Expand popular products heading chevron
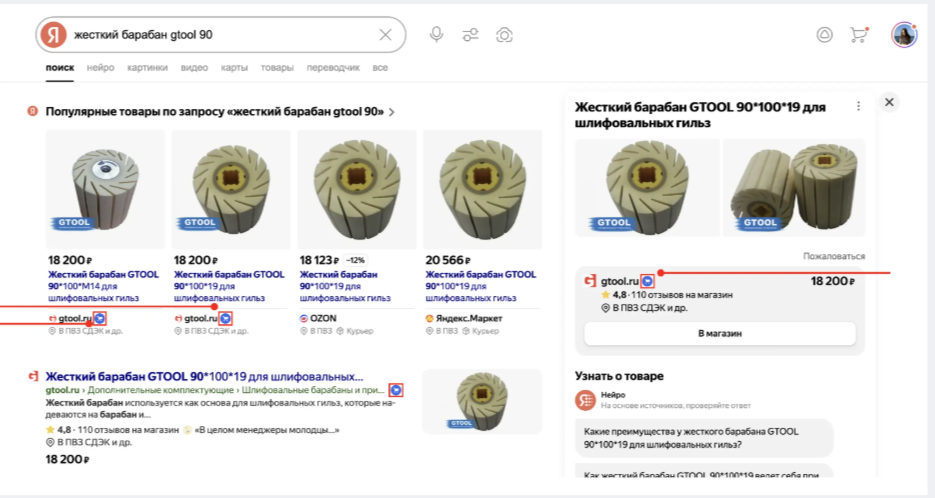935x498 pixels. click(392, 112)
